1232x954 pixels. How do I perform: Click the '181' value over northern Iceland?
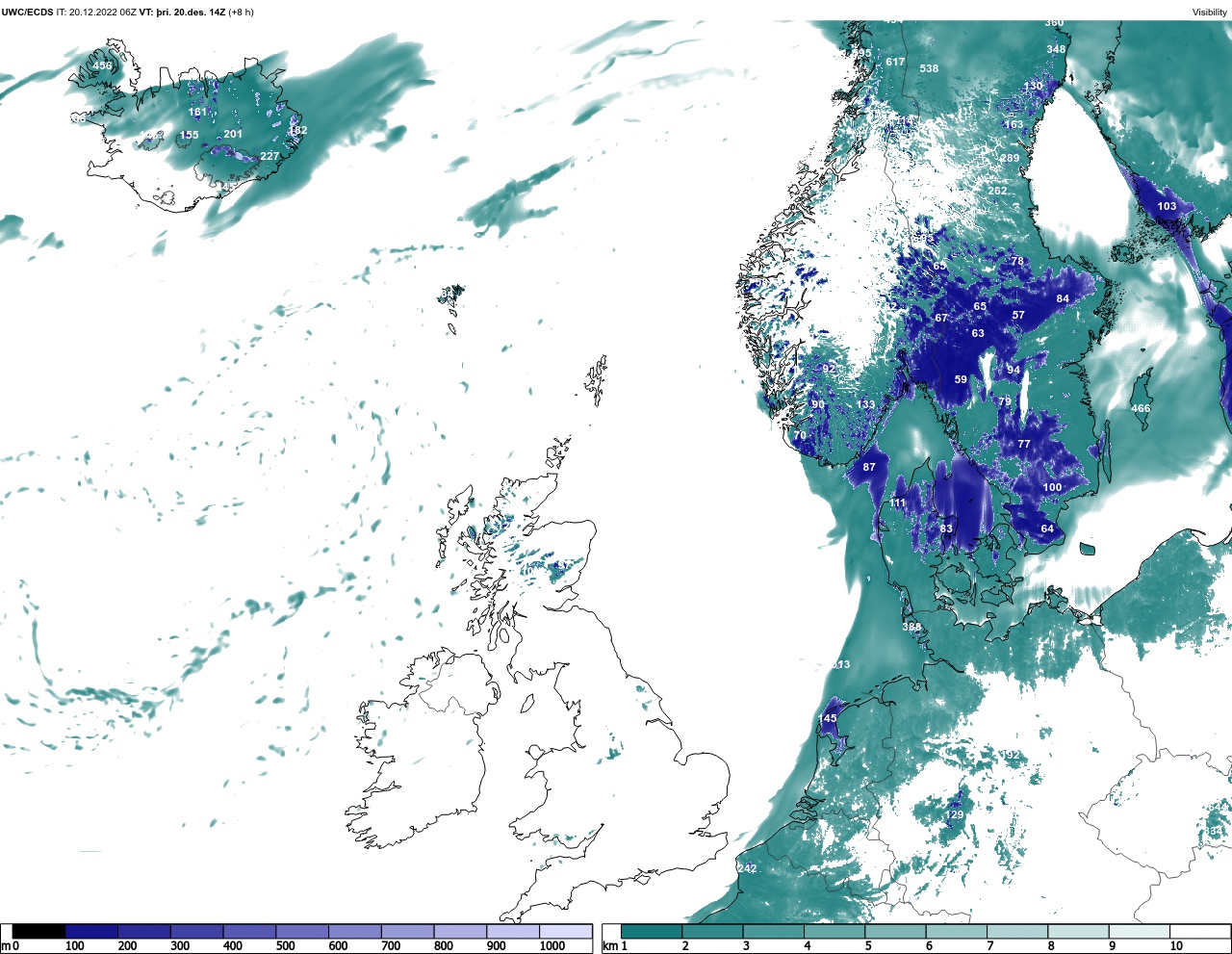197,113
